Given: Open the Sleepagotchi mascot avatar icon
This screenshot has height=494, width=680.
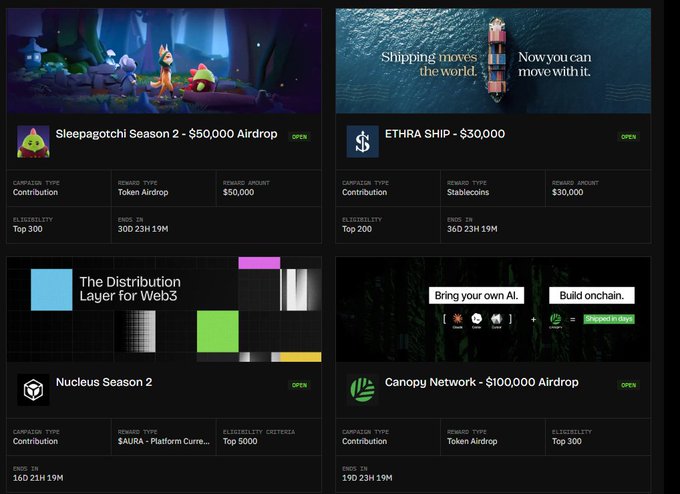Looking at the screenshot, I should (x=33, y=142).
